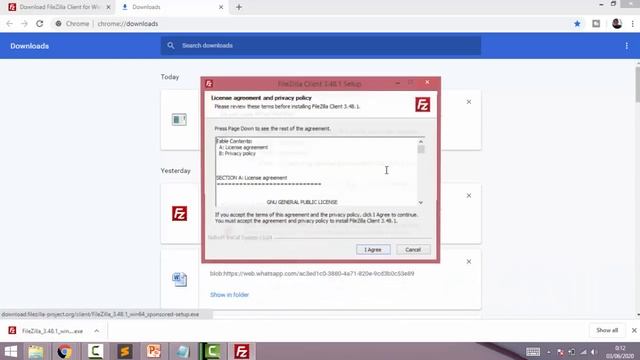Click the Show in folder link
640x360 pixels.
(229, 295)
